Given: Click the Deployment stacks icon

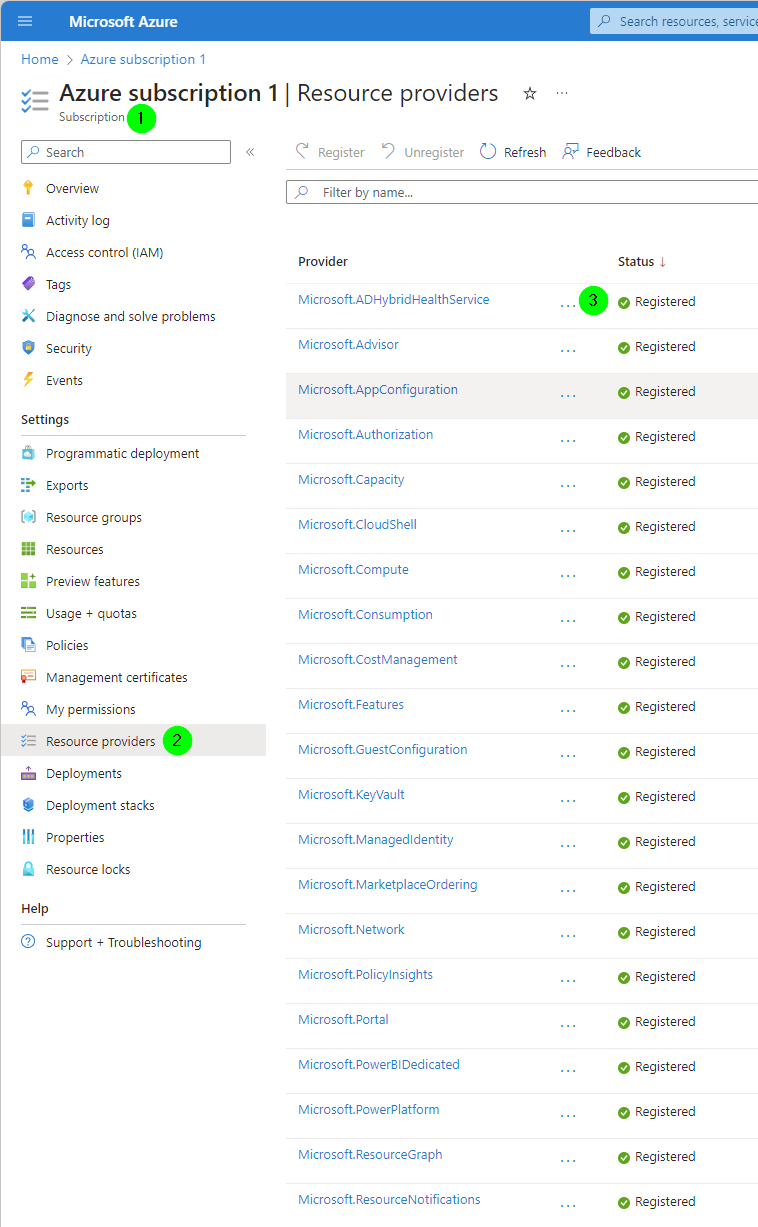Looking at the screenshot, I should tap(28, 805).
